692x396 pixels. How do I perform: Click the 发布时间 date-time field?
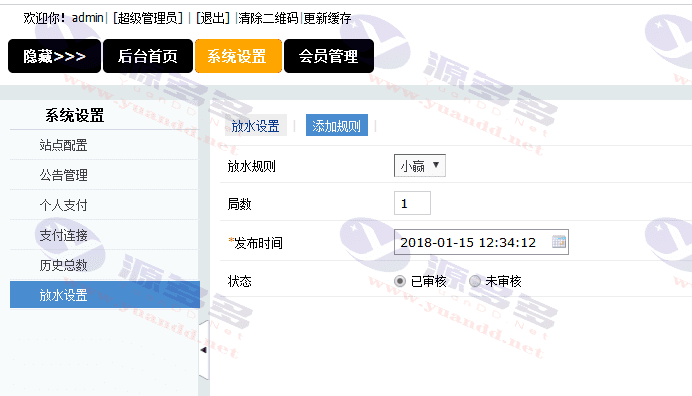(481, 242)
